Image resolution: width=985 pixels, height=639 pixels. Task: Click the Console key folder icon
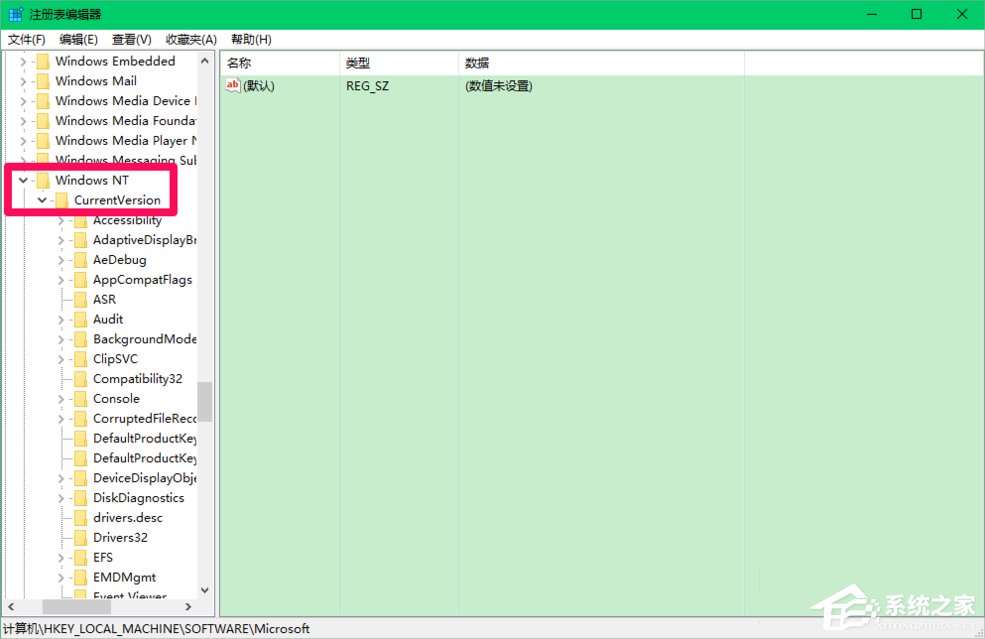click(x=82, y=398)
